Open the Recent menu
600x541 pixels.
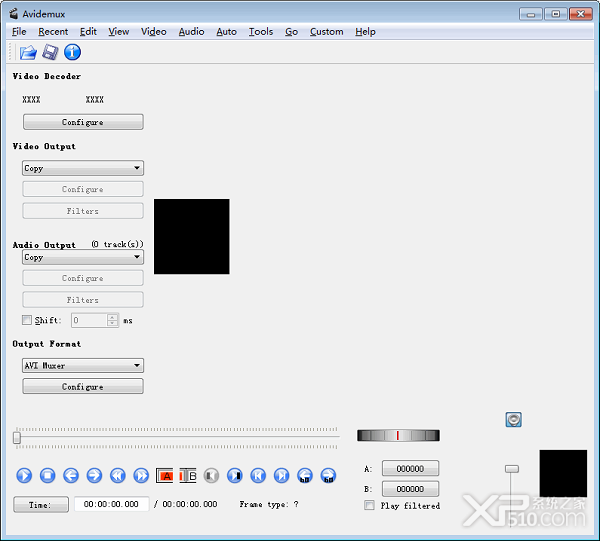point(53,32)
